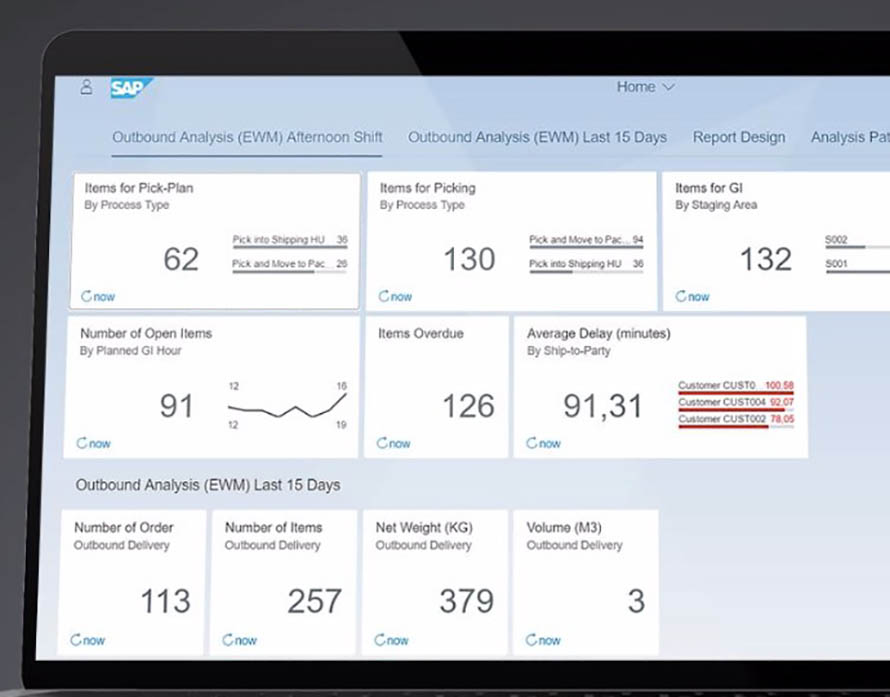
Task: Expand the Home dropdown chevron
Action: pyautogui.click(x=669, y=87)
